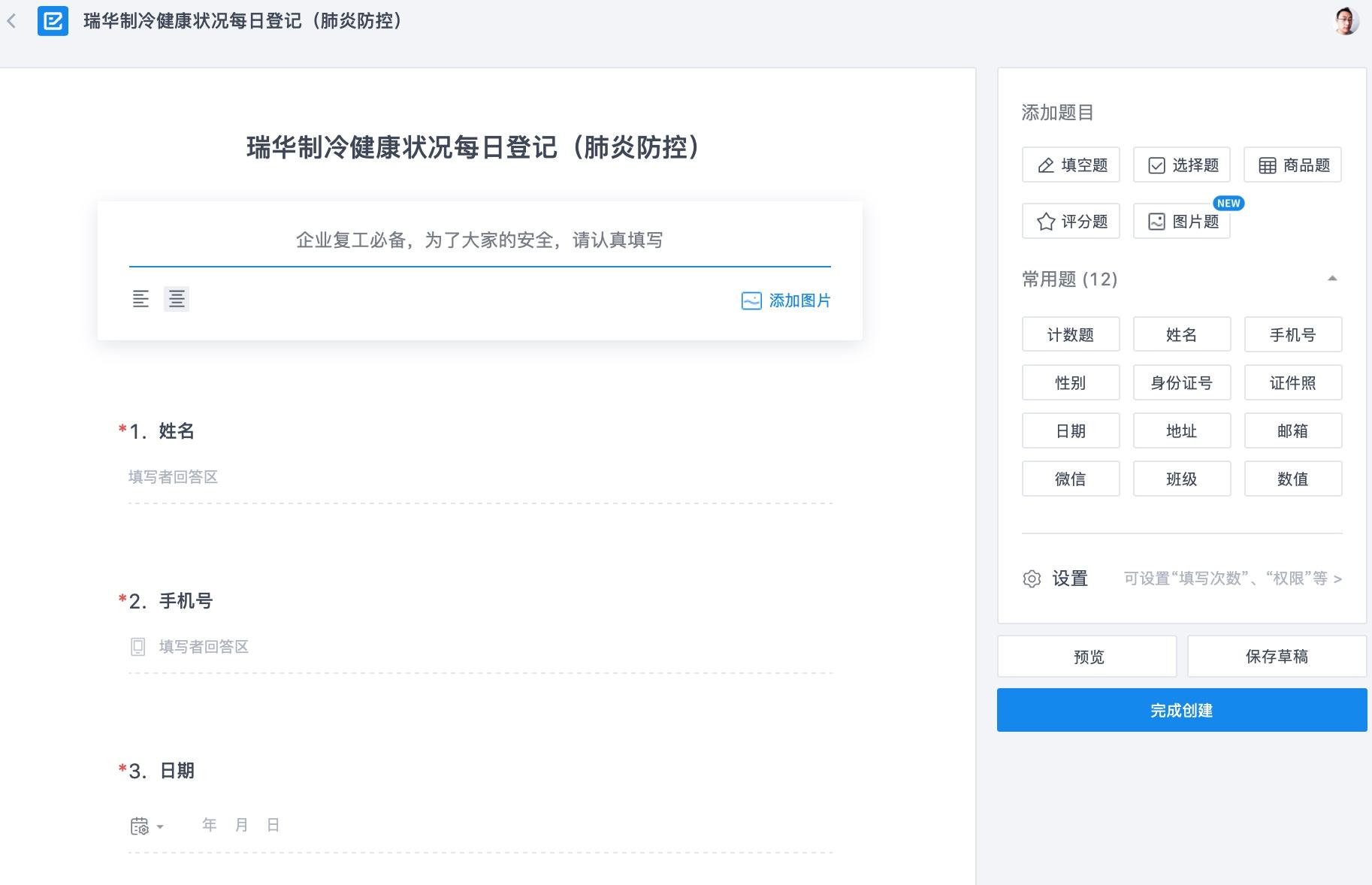This screenshot has width=1372, height=885.
Task: Click the 添加题目 section heading
Action: click(x=1057, y=113)
